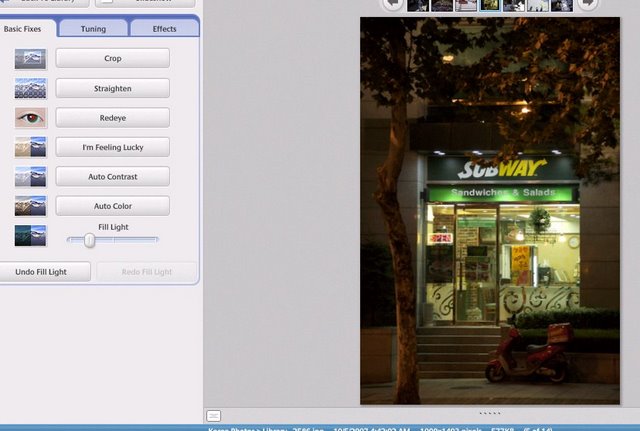Image resolution: width=640 pixels, height=431 pixels.
Task: Click the Crop preview icon
Action: tap(31, 59)
